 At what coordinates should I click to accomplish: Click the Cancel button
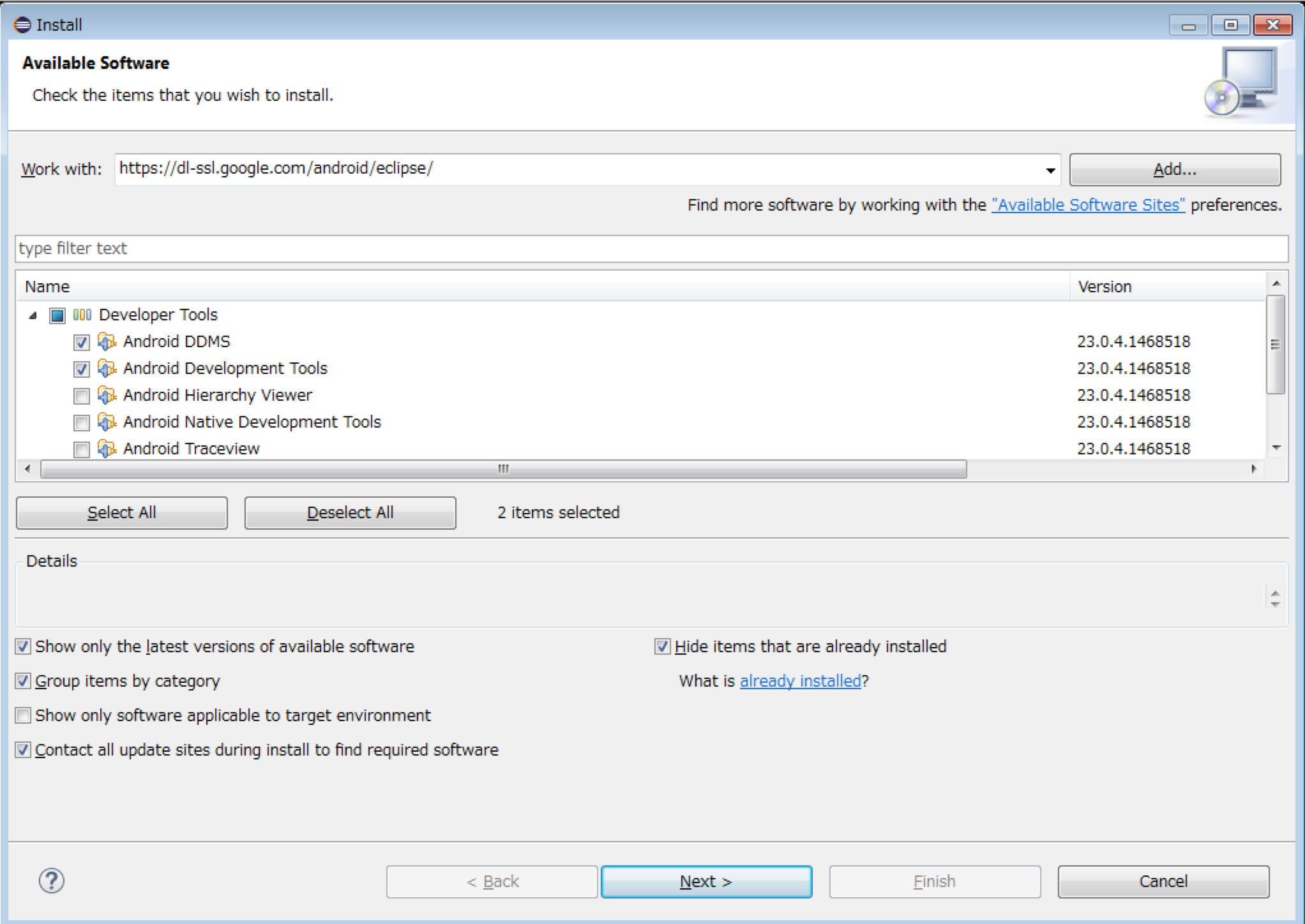click(1163, 881)
